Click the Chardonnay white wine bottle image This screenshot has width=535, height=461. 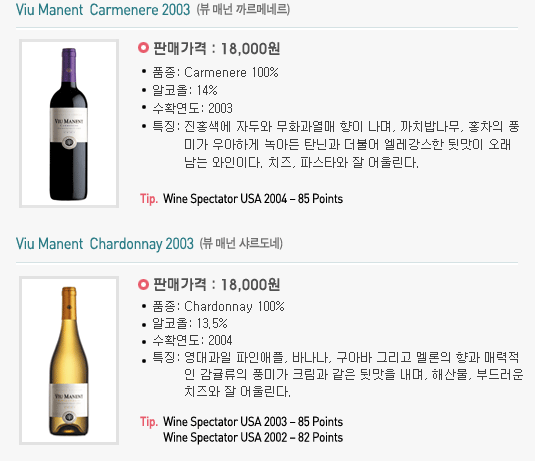tap(69, 360)
